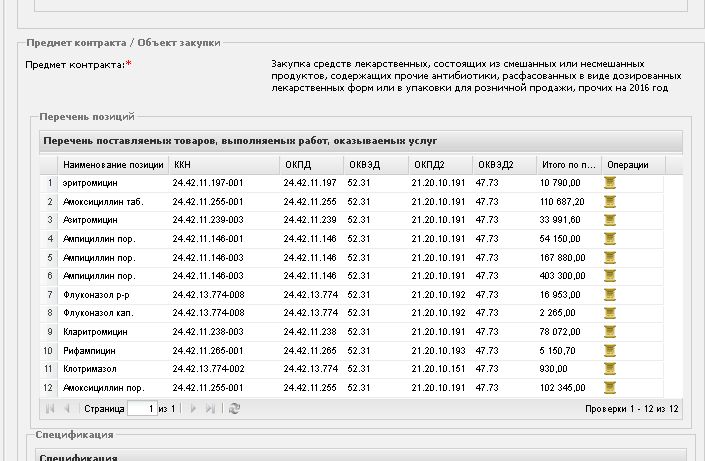The image size is (705, 461).
Task: Open operations icon for Азитромицин row
Action: point(610,220)
